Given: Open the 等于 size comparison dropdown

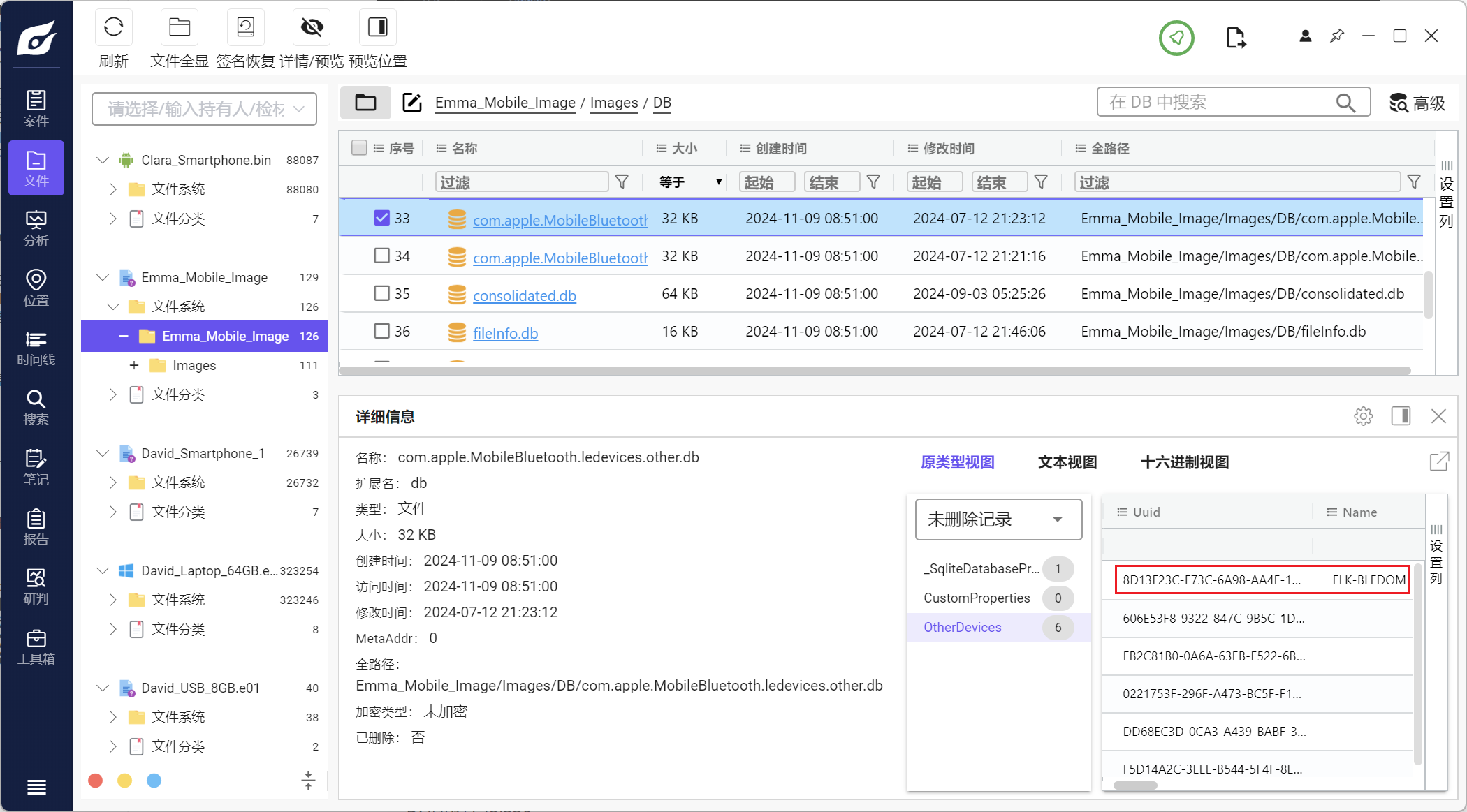Looking at the screenshot, I should click(690, 182).
